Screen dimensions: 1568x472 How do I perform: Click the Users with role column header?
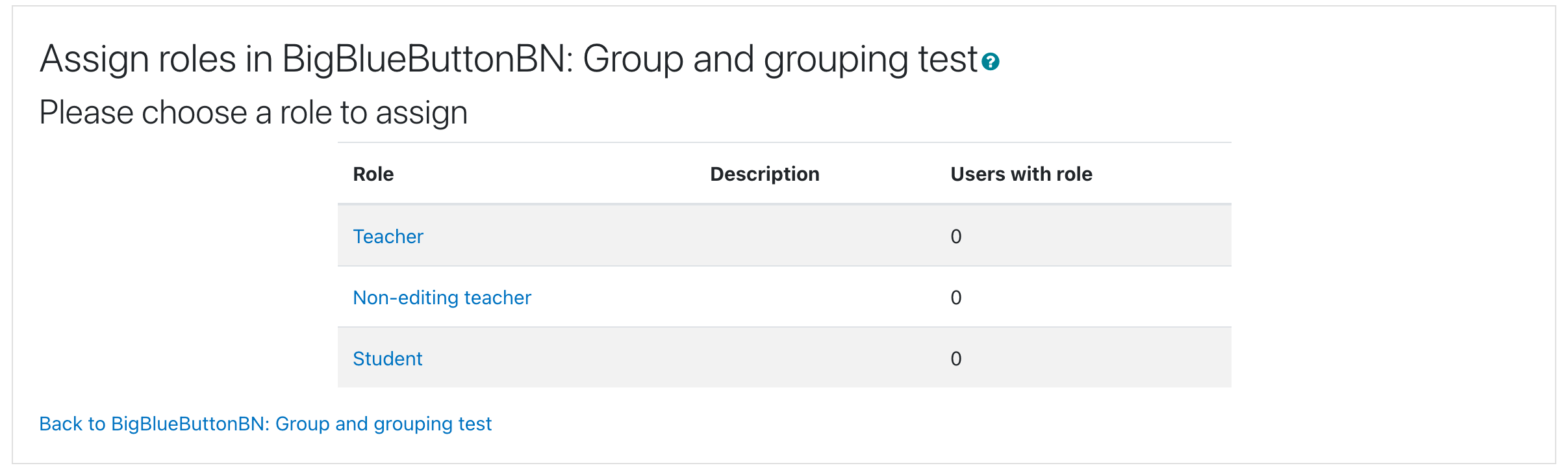point(1021,174)
